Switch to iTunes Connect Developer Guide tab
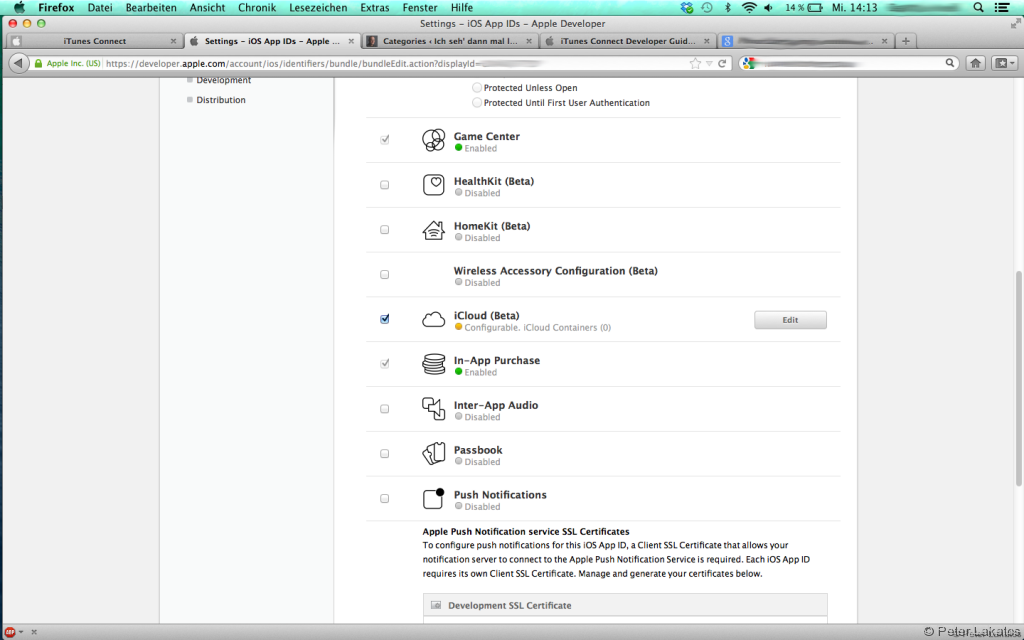1024x640 pixels. coord(628,40)
